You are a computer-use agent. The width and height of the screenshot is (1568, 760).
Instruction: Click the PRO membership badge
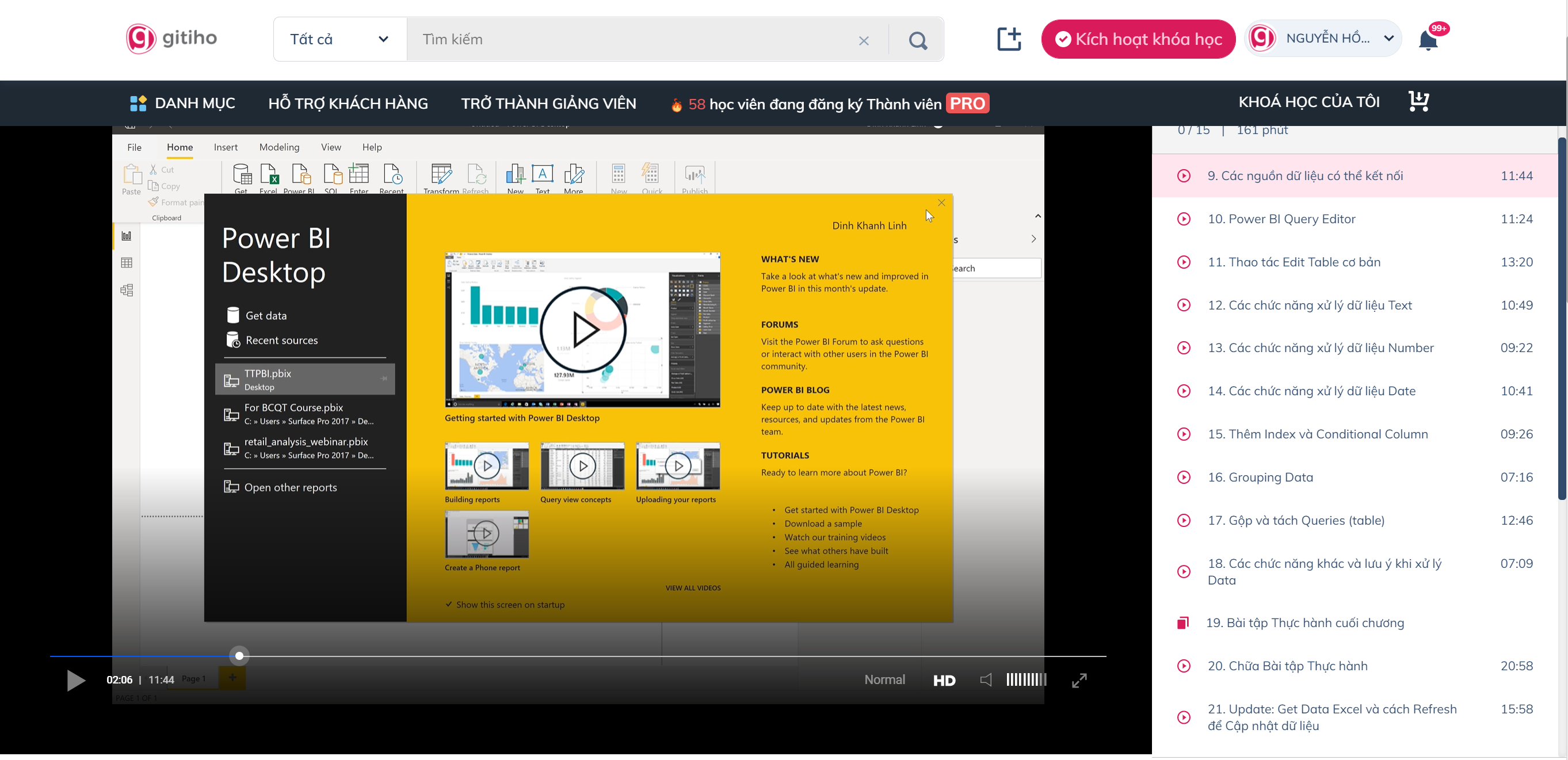[967, 104]
